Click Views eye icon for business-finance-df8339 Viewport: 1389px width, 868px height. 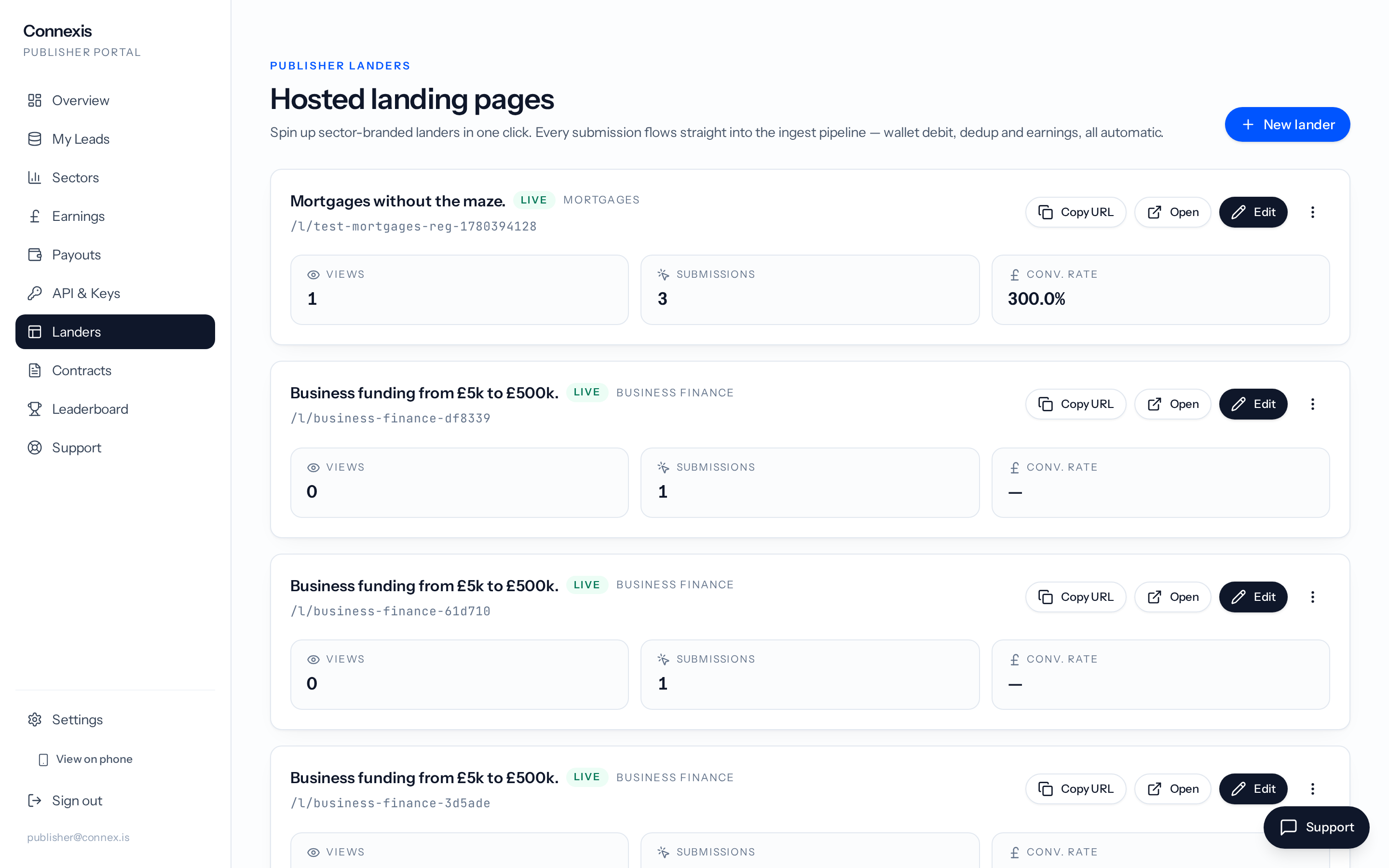313,468
